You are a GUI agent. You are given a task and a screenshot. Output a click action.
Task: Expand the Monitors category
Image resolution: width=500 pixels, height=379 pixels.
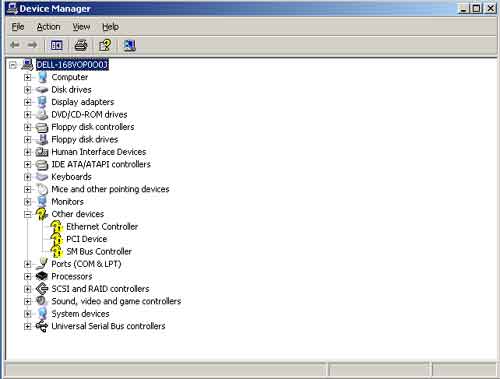28,202
